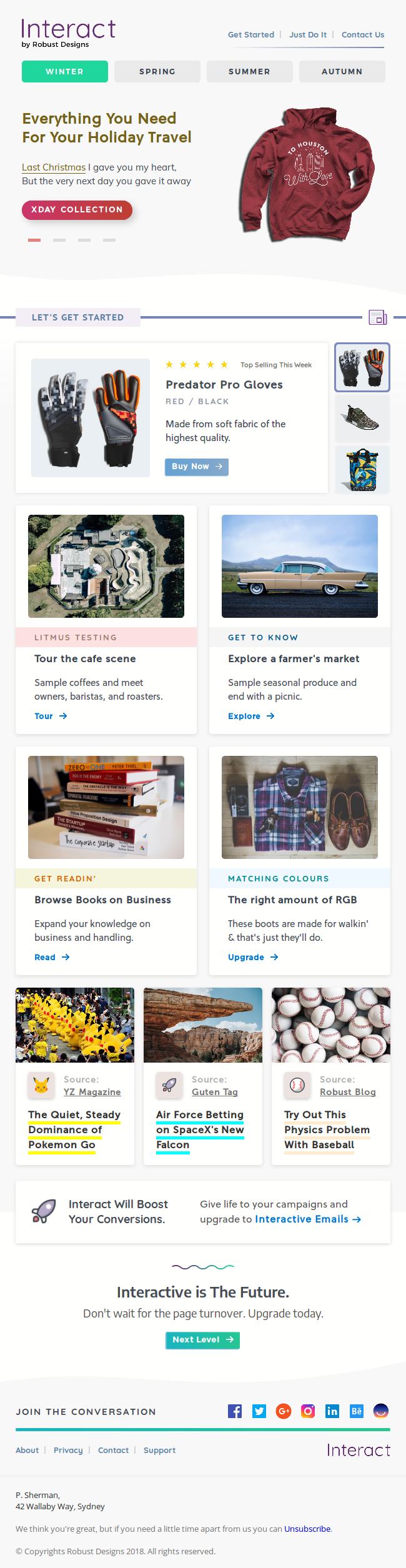Screen dimensions: 406x1568
Task: Click the Pikachu icon beside YZ Magazine
Action: click(41, 1085)
